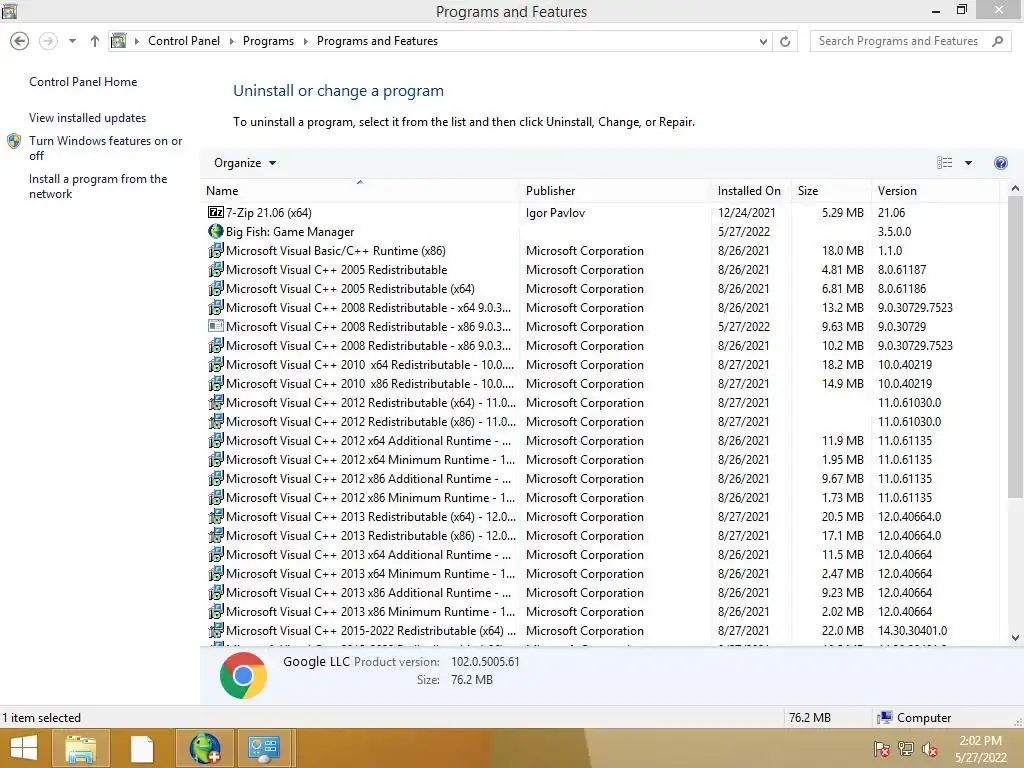Select Visual C++ 2010 x86 Redistributable row
Screen dimensions: 1024x768
click(x=601, y=383)
